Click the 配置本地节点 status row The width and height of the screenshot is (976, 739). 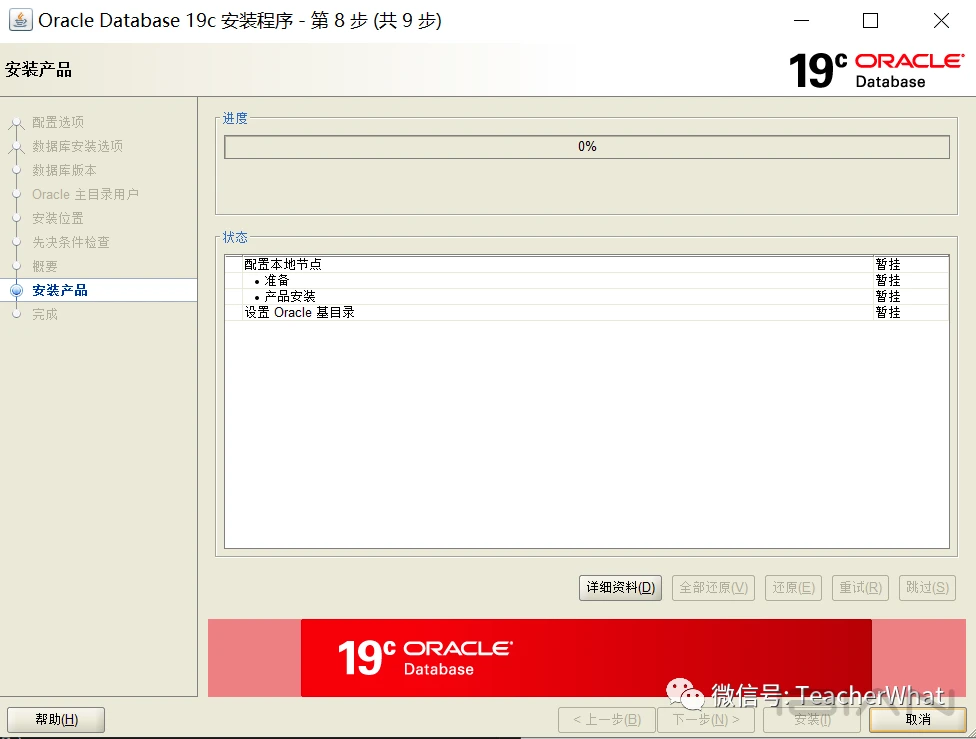(587, 264)
